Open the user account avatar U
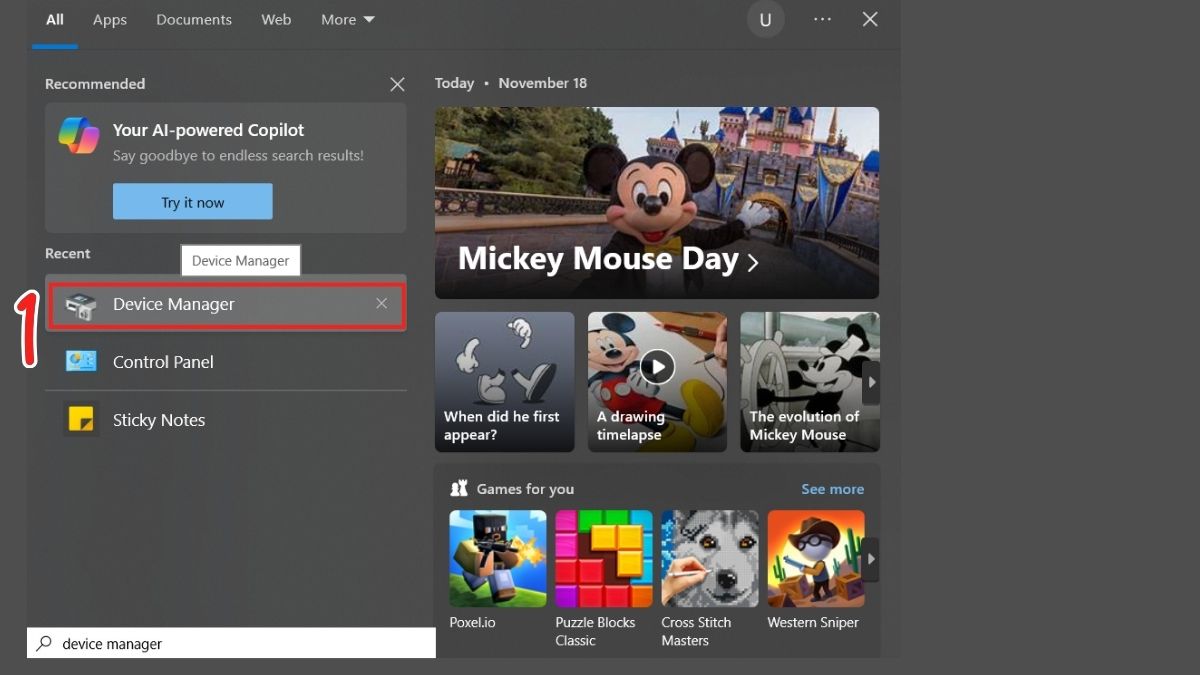The height and width of the screenshot is (675, 1200). pos(765,20)
